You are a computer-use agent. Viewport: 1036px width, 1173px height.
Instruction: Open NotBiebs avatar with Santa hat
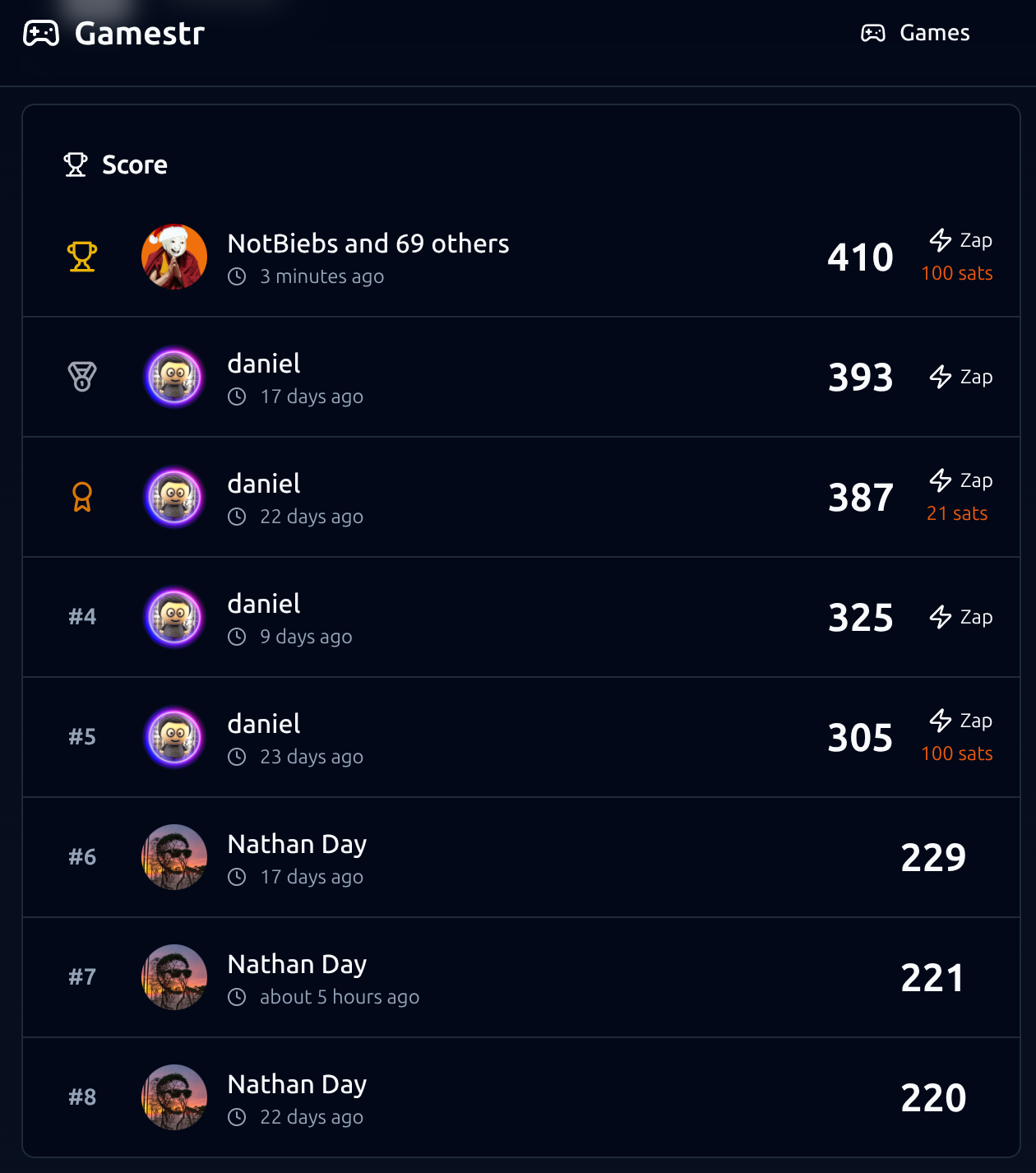(x=174, y=257)
